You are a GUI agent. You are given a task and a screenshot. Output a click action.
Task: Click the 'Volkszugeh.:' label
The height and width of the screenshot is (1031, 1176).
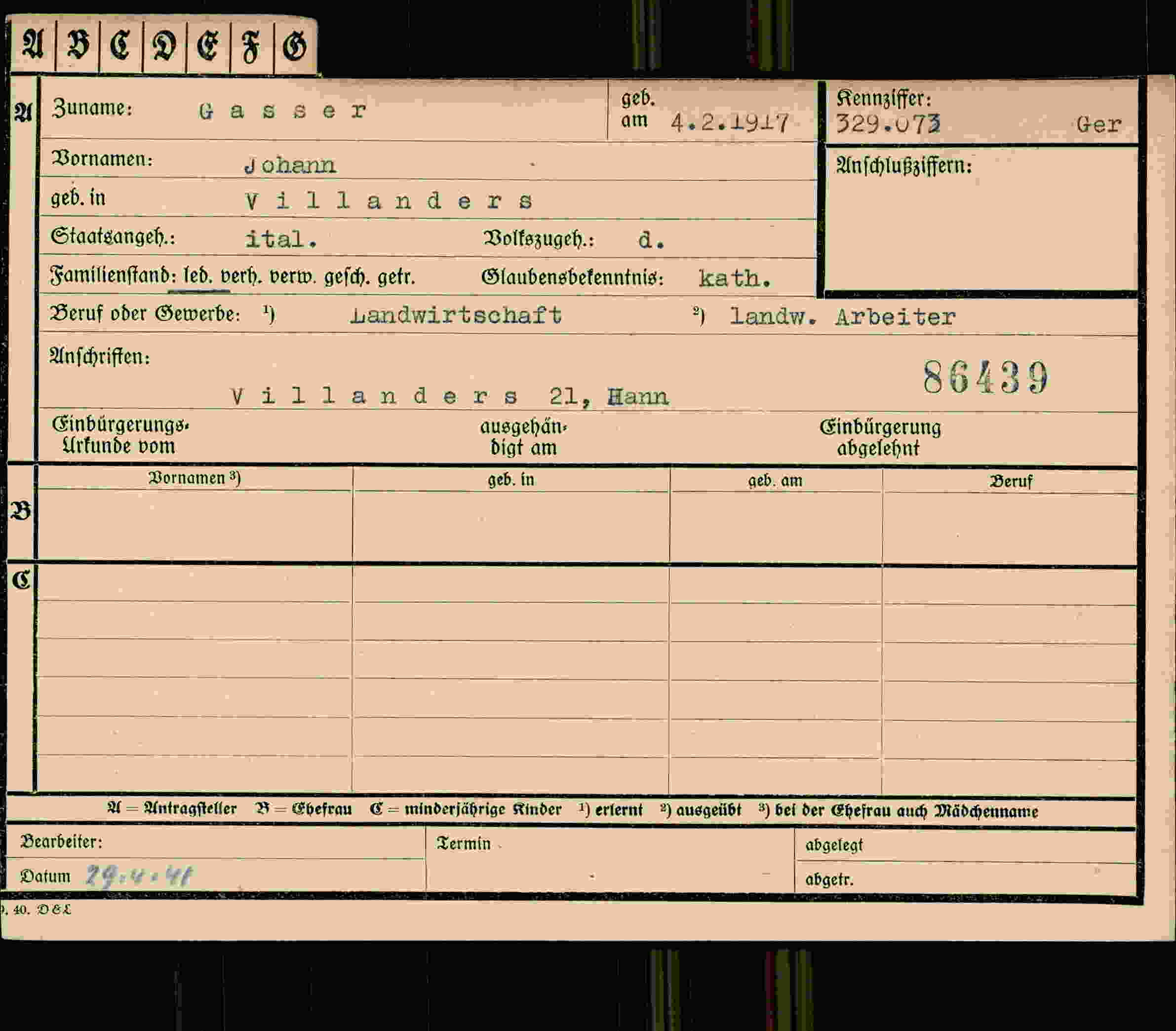point(539,239)
